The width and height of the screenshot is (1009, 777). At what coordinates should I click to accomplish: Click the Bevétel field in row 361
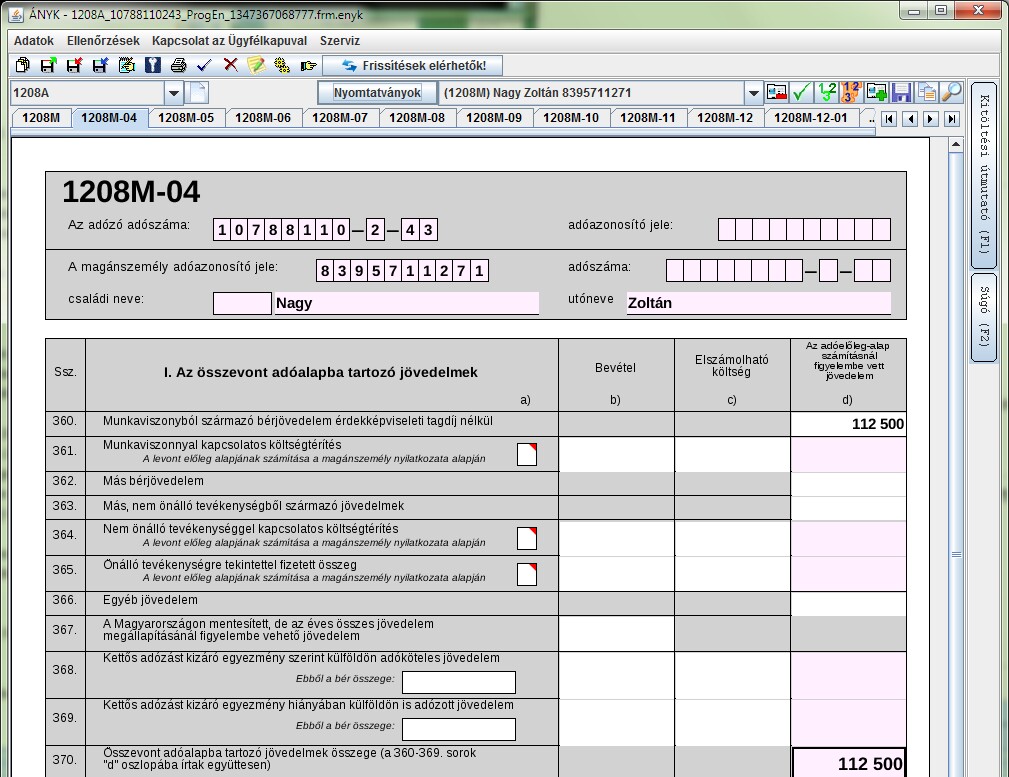click(x=616, y=454)
